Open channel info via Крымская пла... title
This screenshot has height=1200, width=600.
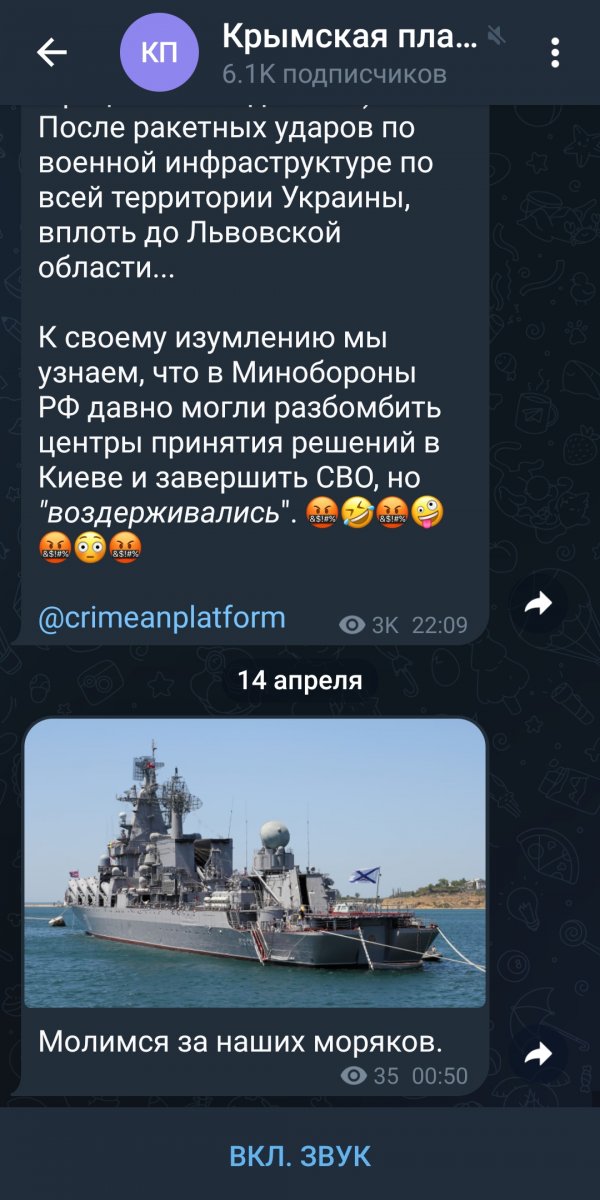click(349, 38)
